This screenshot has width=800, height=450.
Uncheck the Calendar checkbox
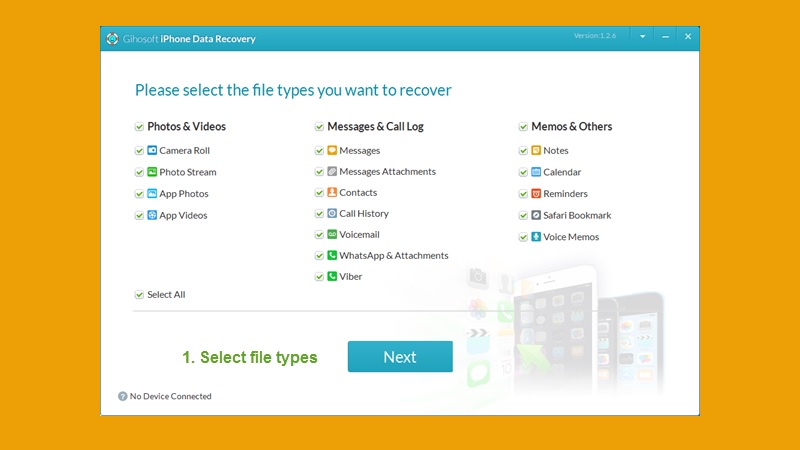pyautogui.click(x=523, y=172)
